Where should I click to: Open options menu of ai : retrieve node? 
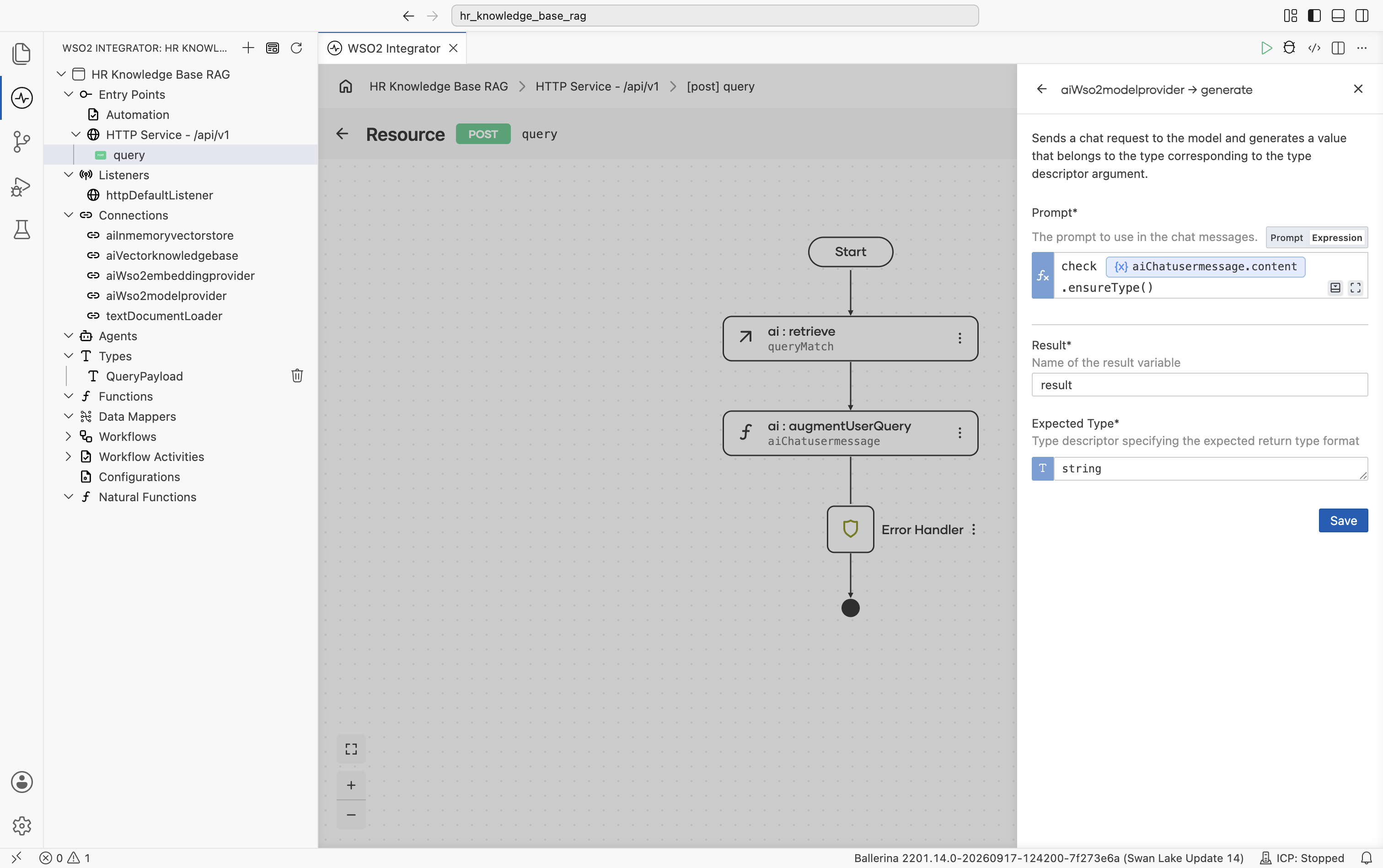pyautogui.click(x=960, y=338)
